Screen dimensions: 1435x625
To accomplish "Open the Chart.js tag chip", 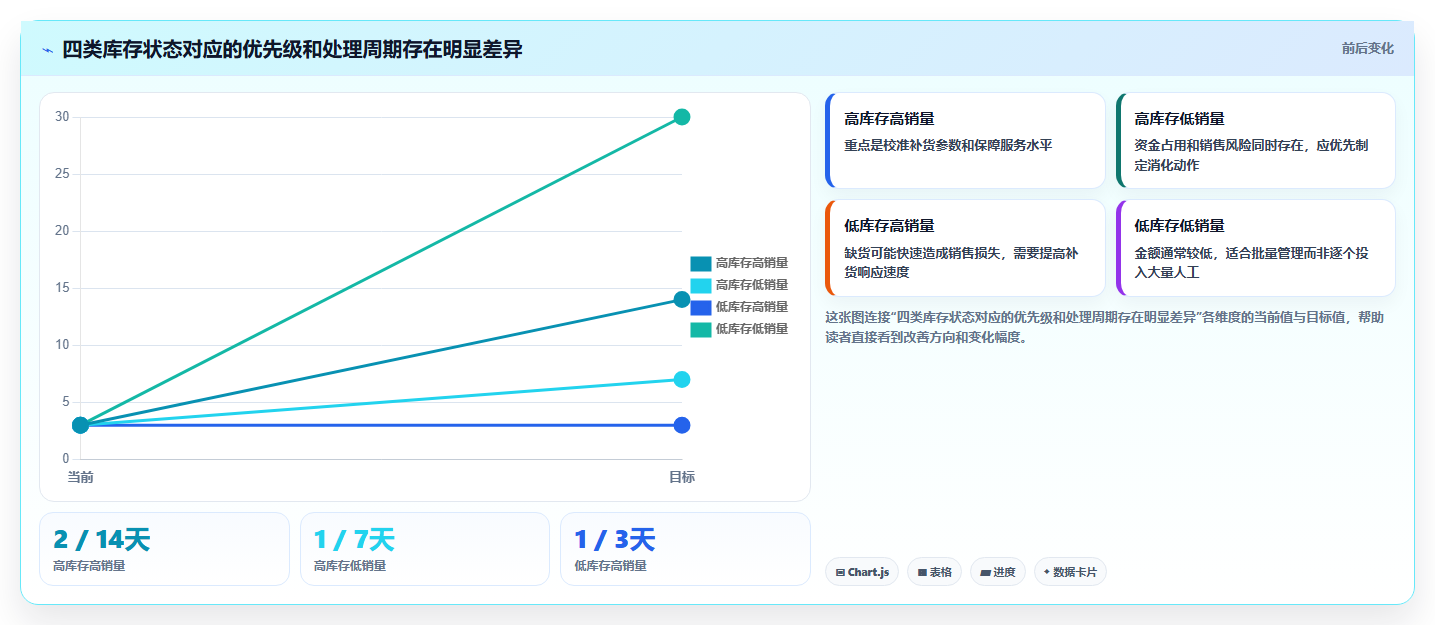I will pos(862,572).
